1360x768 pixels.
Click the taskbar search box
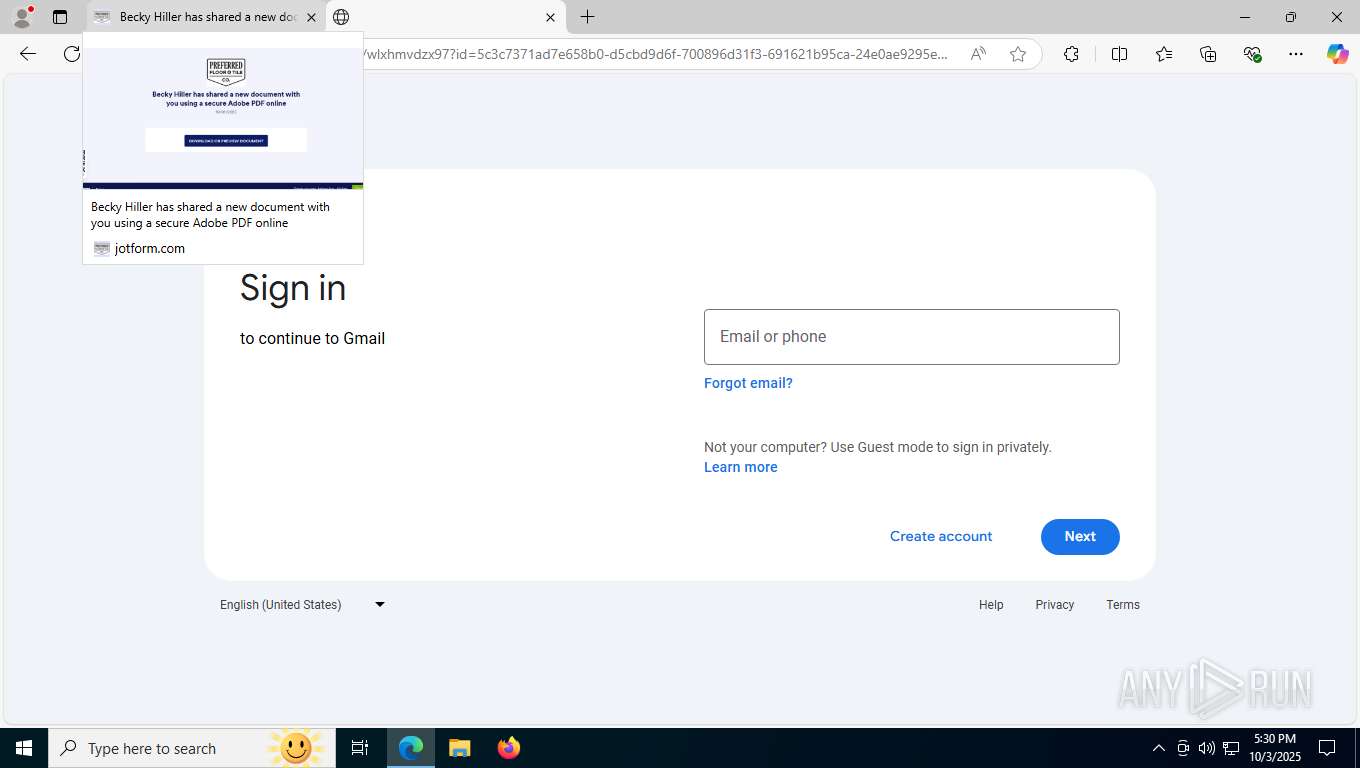[x=192, y=748]
